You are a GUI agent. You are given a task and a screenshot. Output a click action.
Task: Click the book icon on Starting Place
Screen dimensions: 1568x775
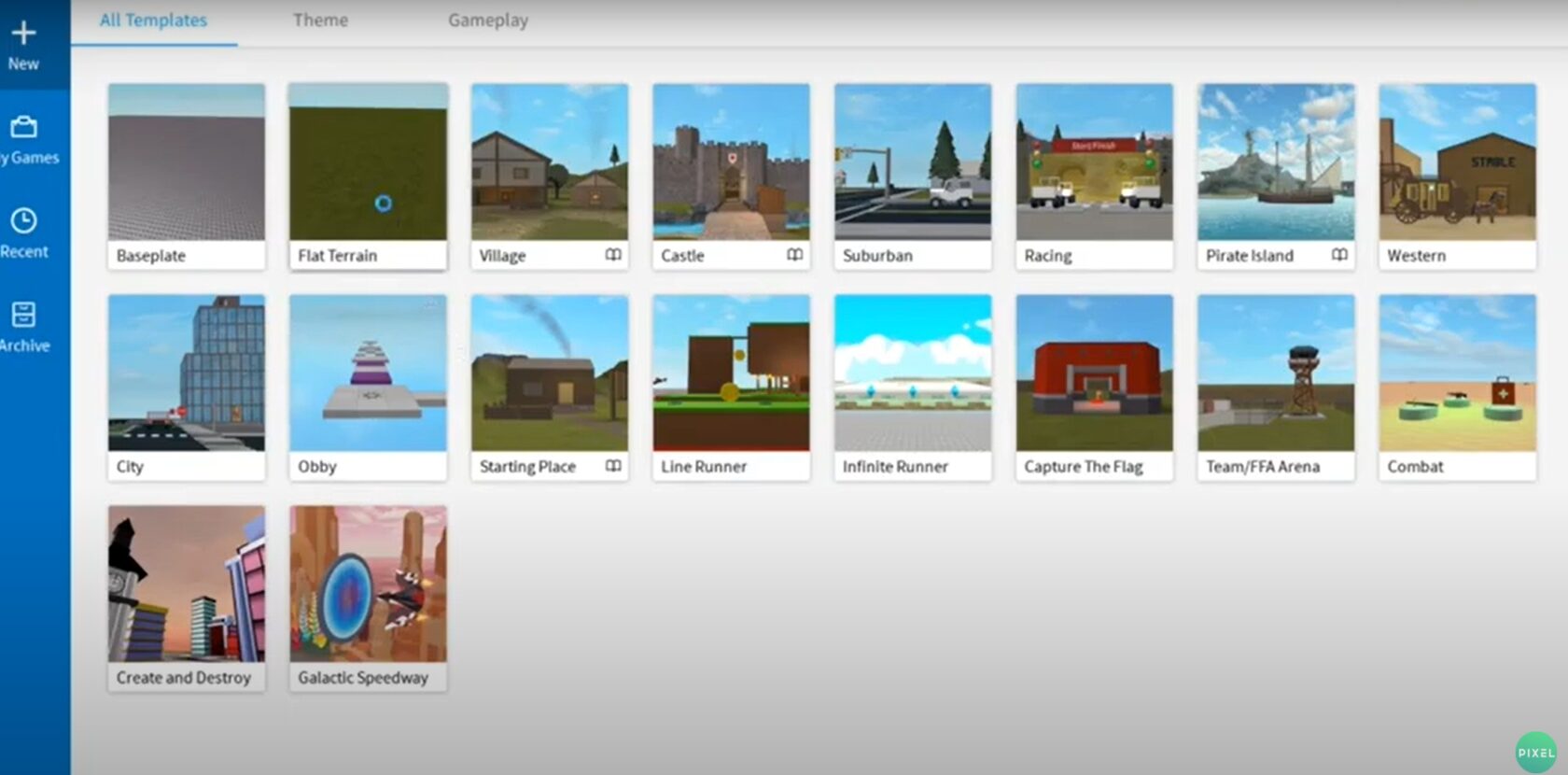[613, 466]
